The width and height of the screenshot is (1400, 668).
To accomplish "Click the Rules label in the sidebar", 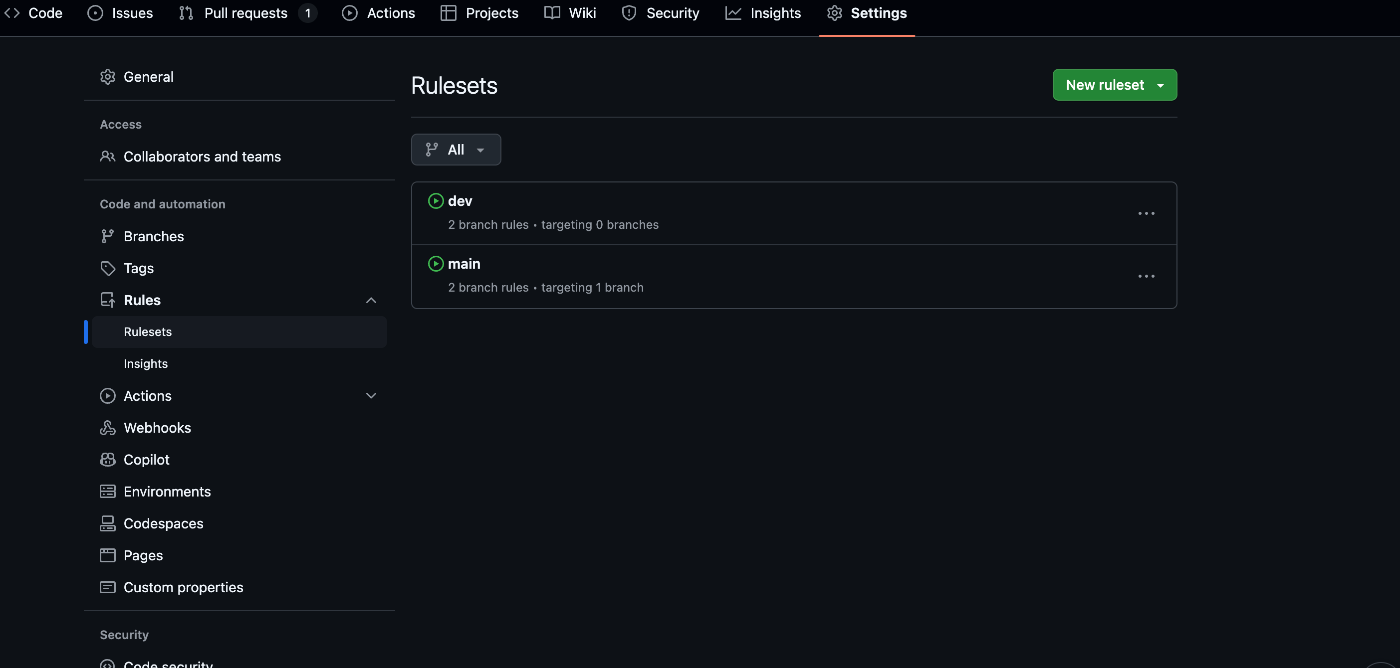I will point(142,301).
